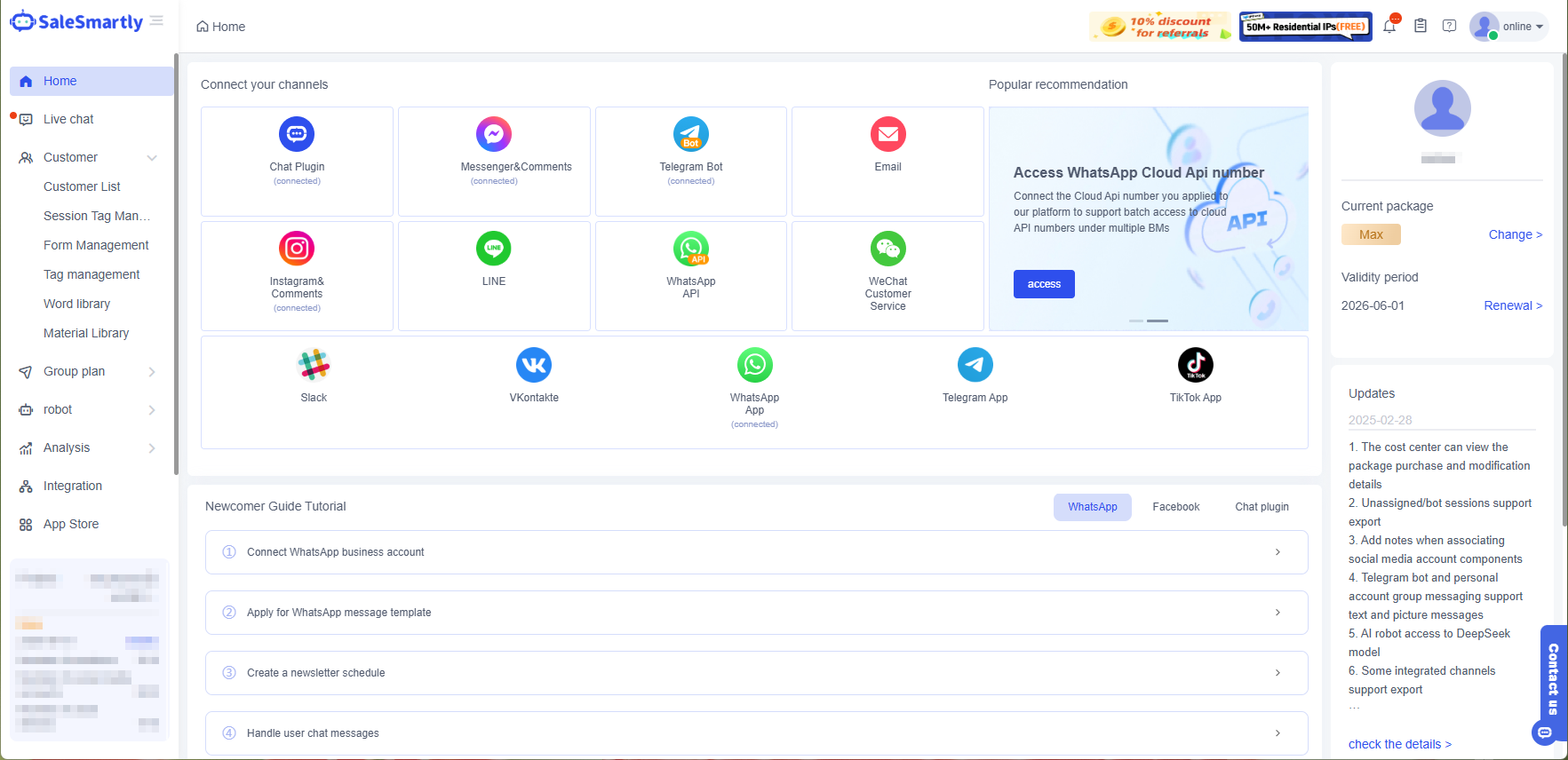Click the Analysis sidebar icon

[x=26, y=448]
